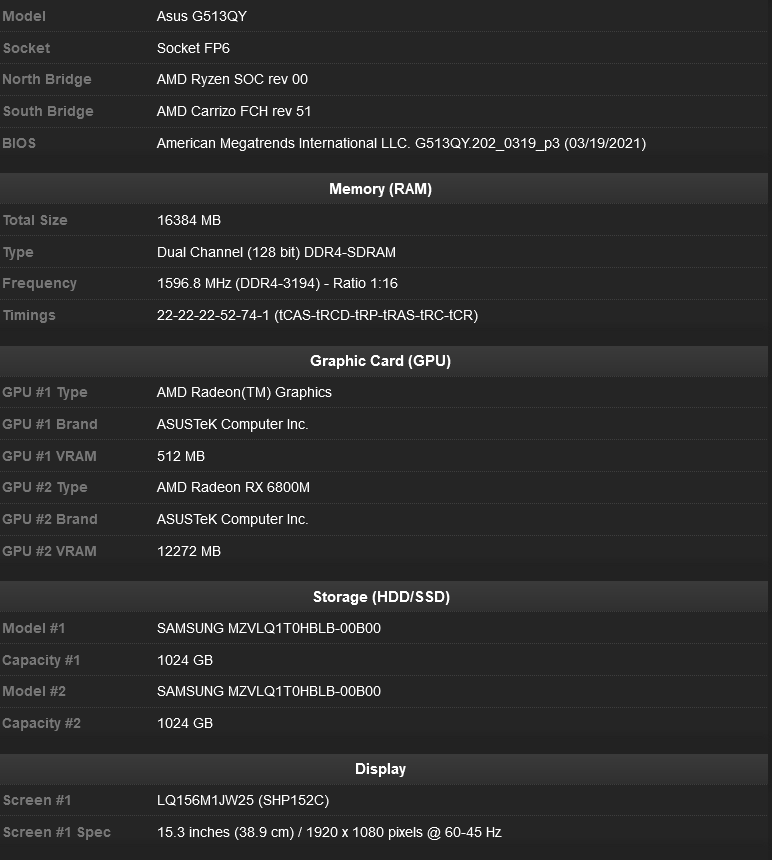The image size is (772, 860).
Task: Click the 16384 MB total size value
Action: coord(189,220)
